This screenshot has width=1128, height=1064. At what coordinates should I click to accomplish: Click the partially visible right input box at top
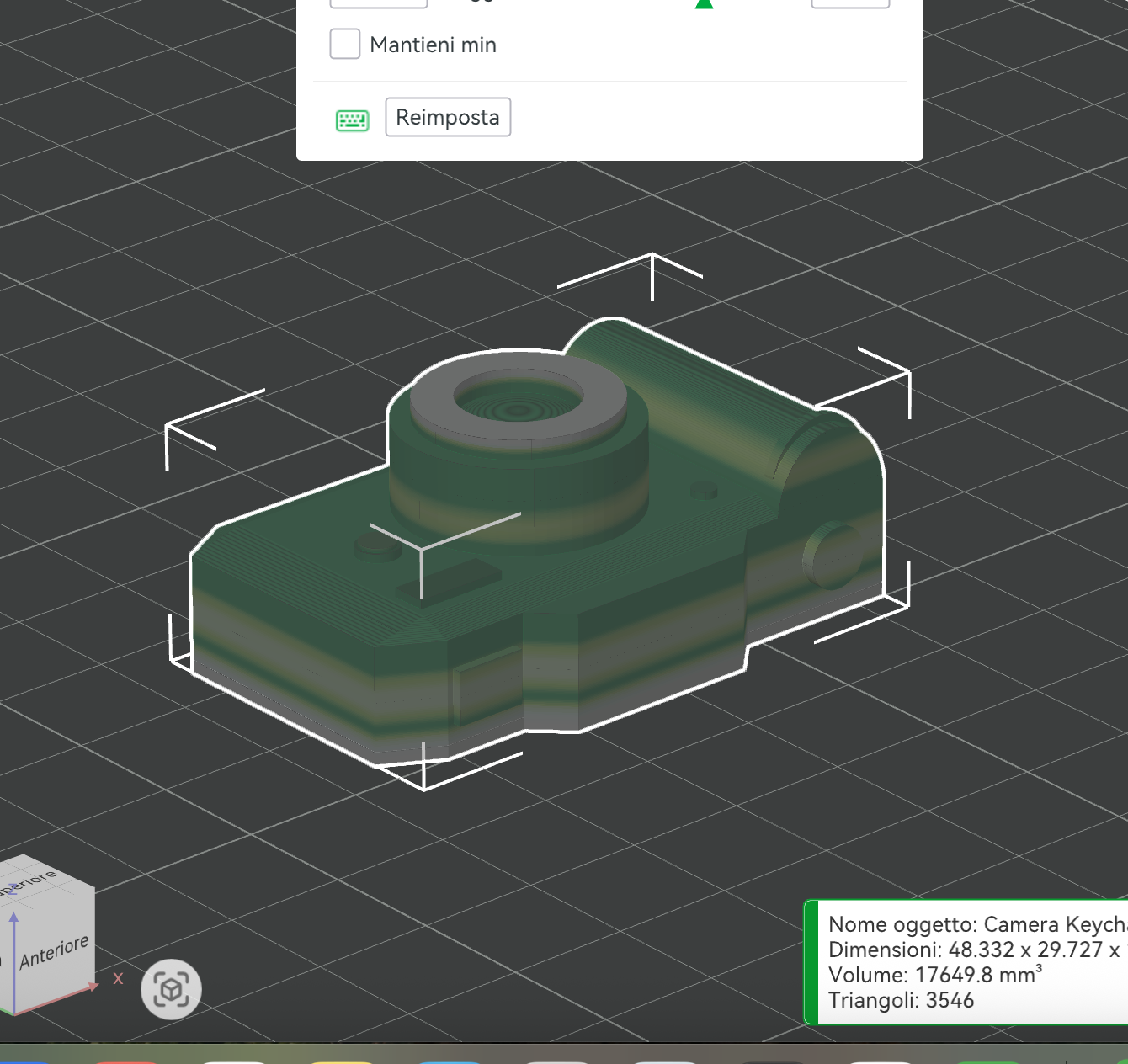click(850, 4)
